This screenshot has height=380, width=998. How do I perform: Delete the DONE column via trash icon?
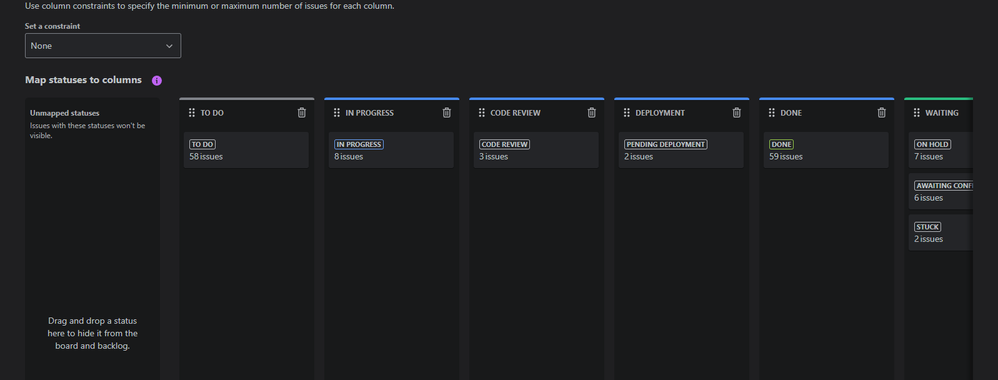click(x=882, y=113)
